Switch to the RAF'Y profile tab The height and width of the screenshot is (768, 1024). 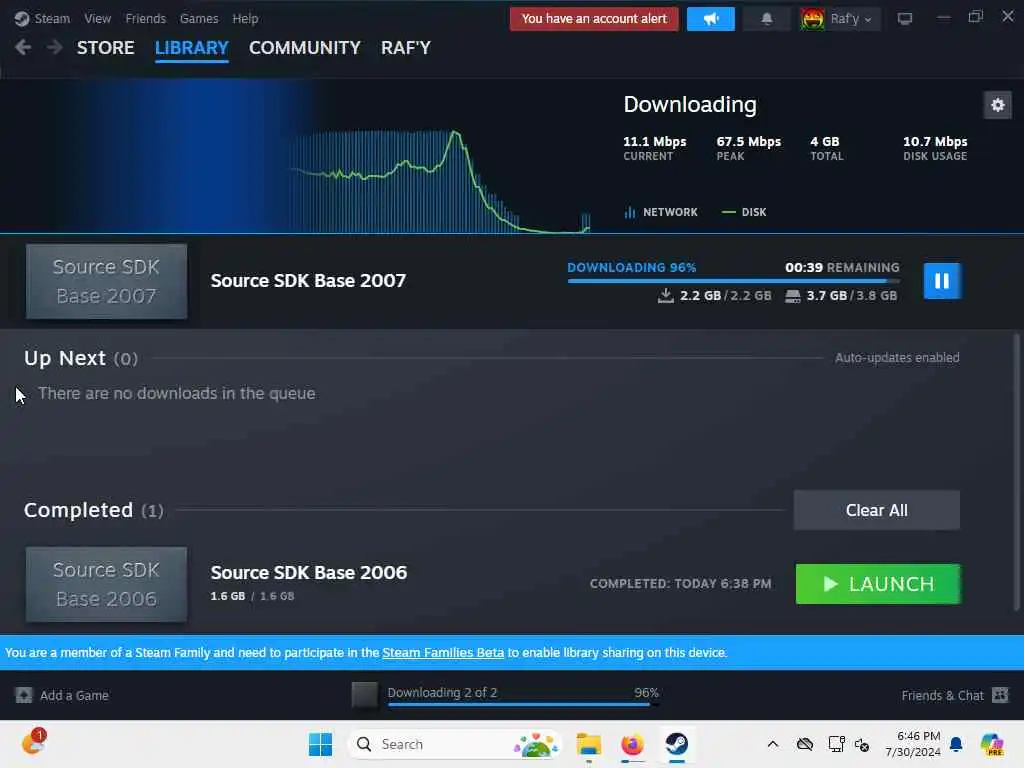pyautogui.click(x=406, y=48)
